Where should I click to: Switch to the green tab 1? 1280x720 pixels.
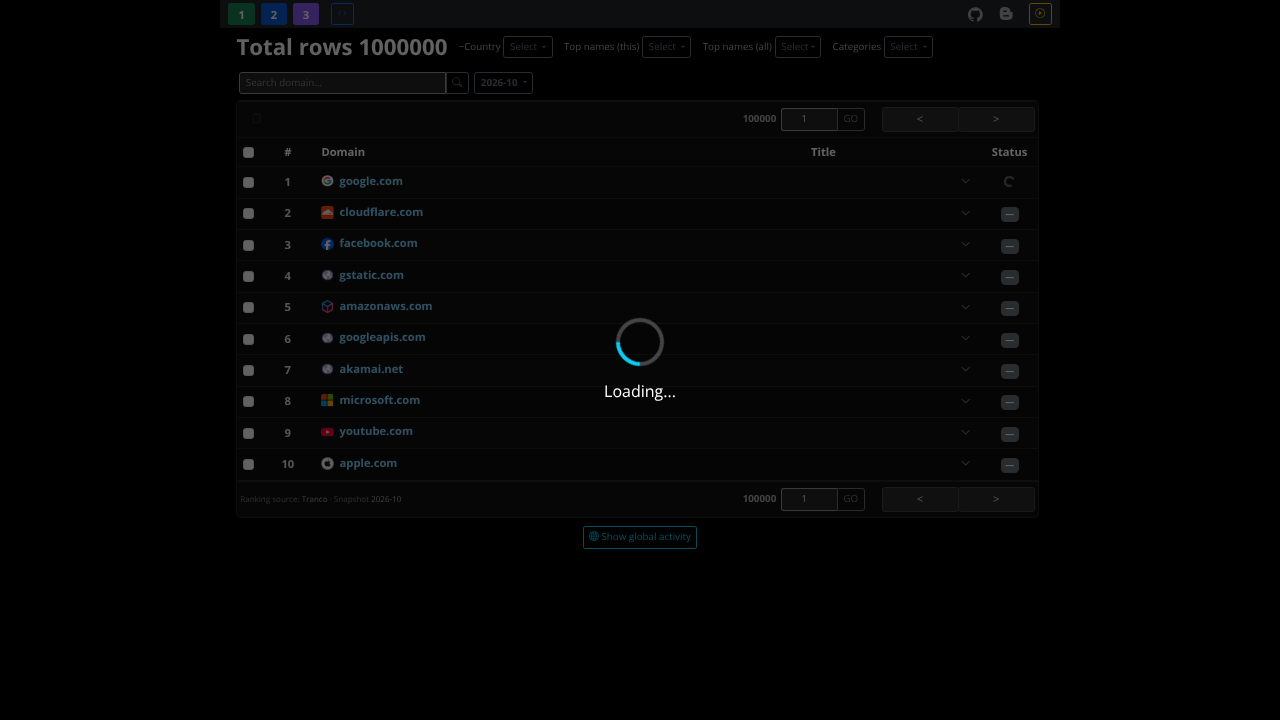click(x=241, y=14)
